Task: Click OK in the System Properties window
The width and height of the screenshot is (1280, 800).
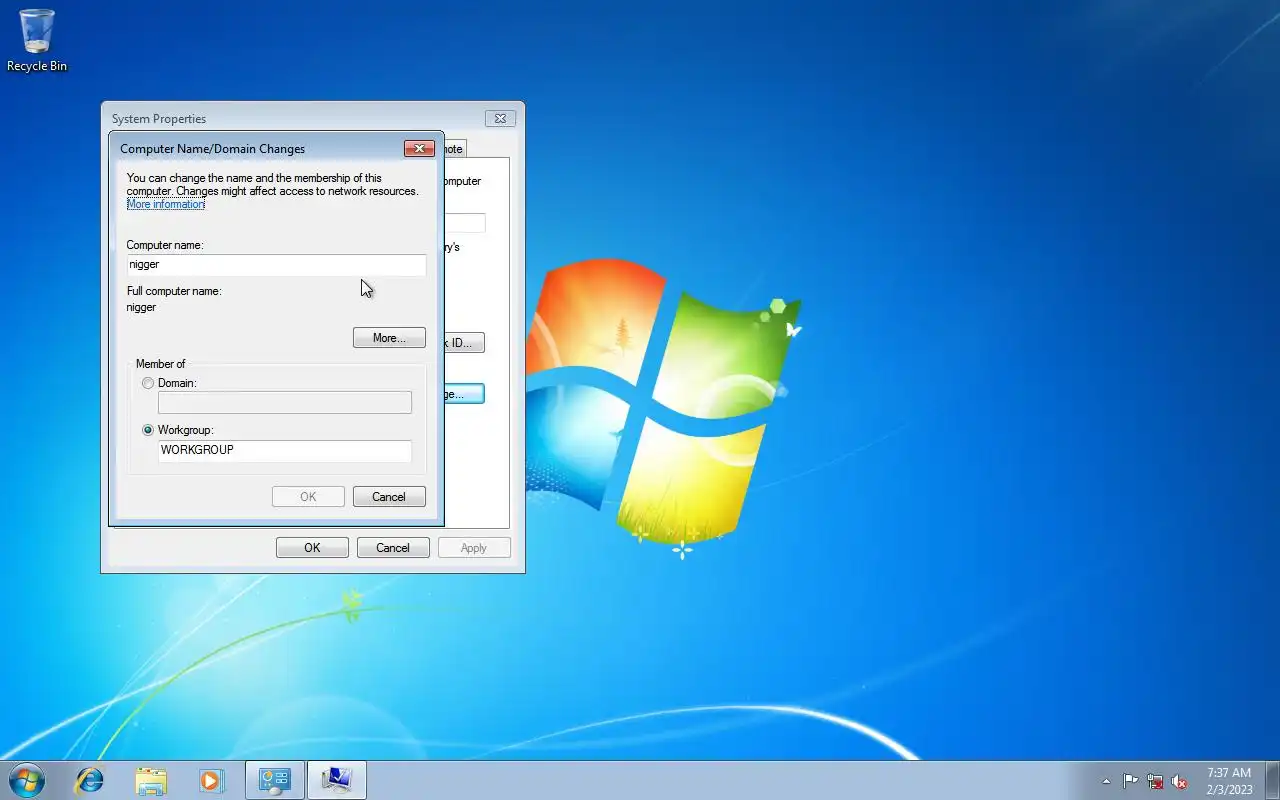Action: pyautogui.click(x=312, y=548)
